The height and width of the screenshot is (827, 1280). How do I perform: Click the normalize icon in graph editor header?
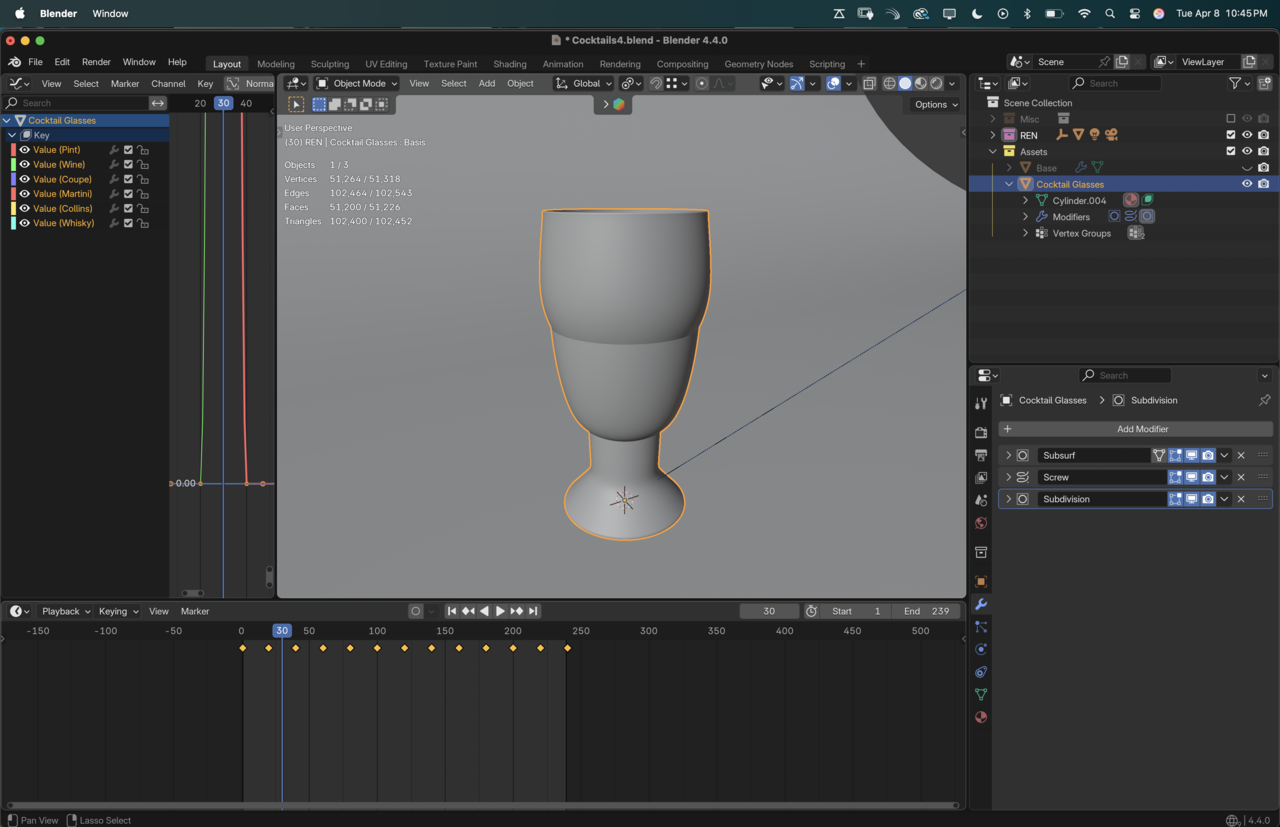coord(233,84)
